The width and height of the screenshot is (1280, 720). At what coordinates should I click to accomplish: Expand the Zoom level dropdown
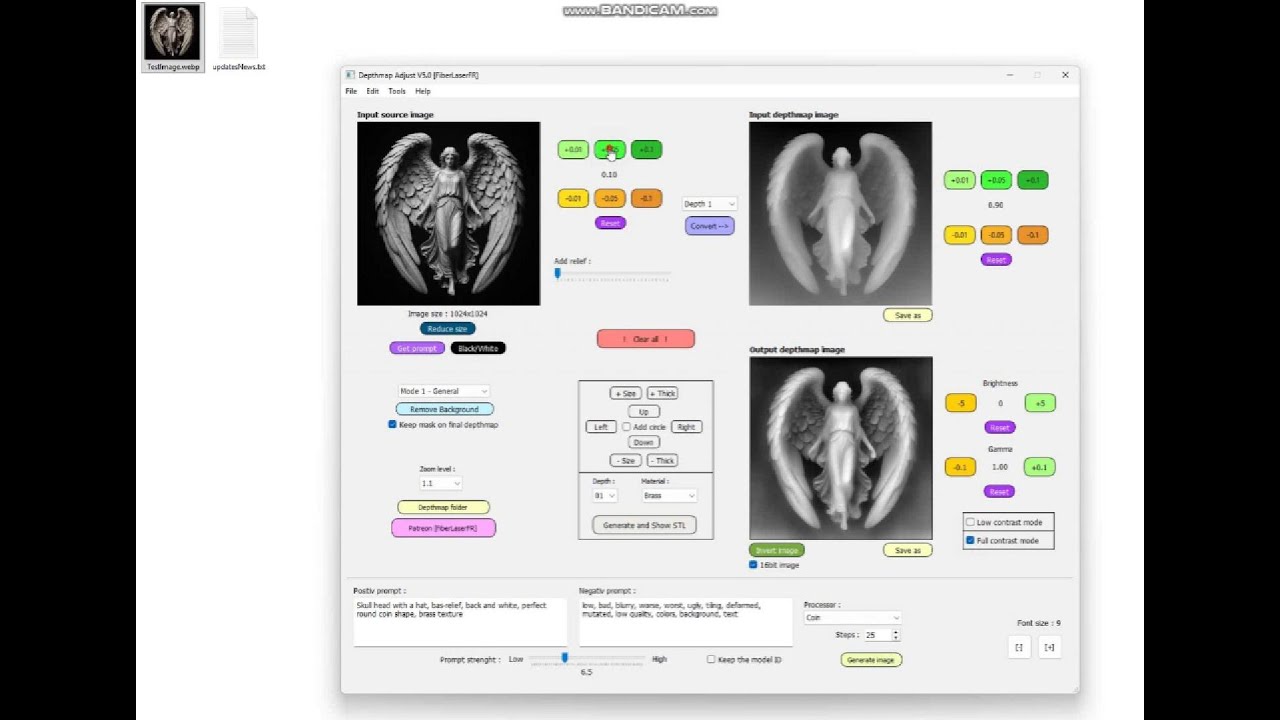point(440,483)
